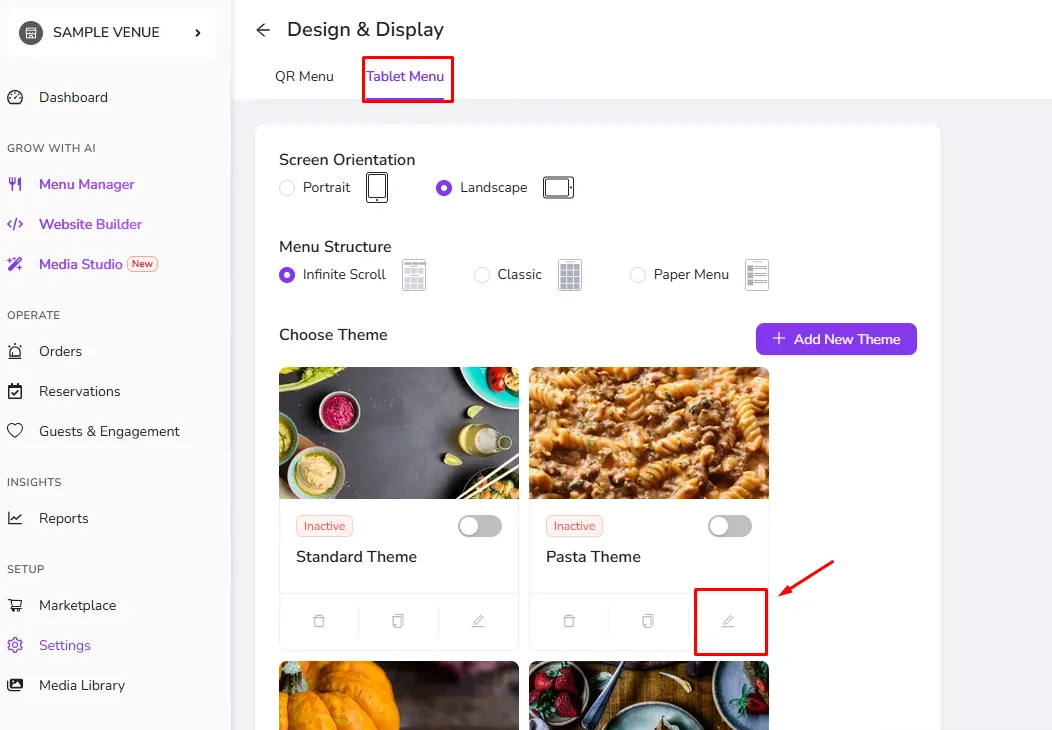Click the portrait tablet icon
The width and height of the screenshot is (1052, 730).
click(377, 187)
